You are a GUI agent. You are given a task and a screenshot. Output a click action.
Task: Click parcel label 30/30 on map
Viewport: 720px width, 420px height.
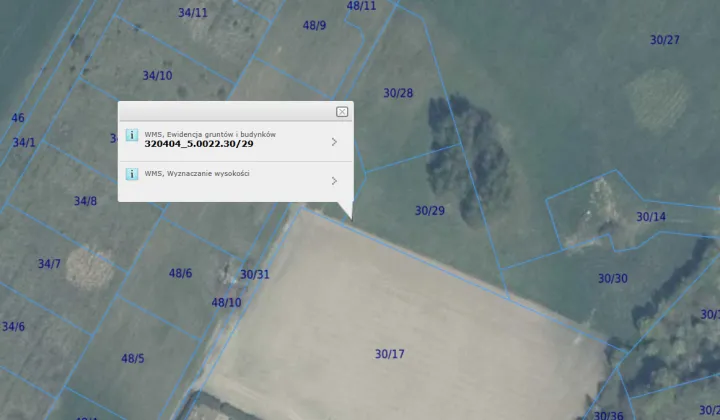point(613,279)
